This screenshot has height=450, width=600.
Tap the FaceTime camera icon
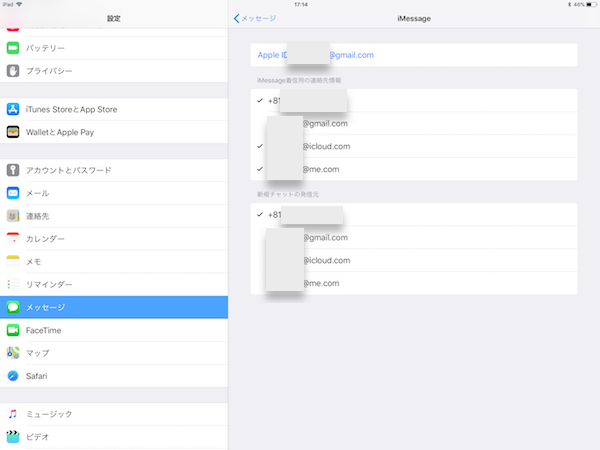point(13,330)
